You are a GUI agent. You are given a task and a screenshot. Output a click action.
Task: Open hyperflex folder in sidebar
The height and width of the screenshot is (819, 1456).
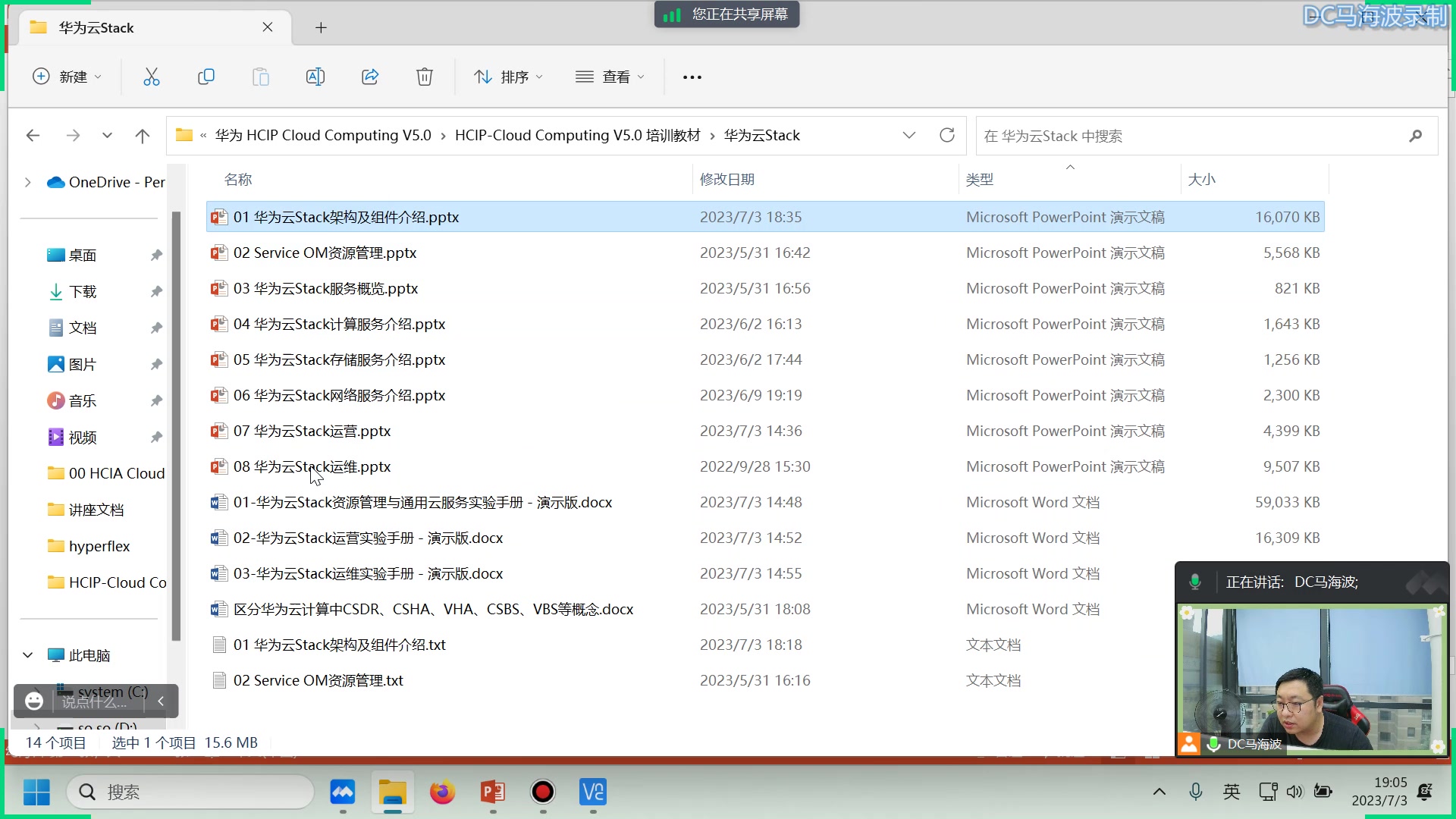point(99,546)
